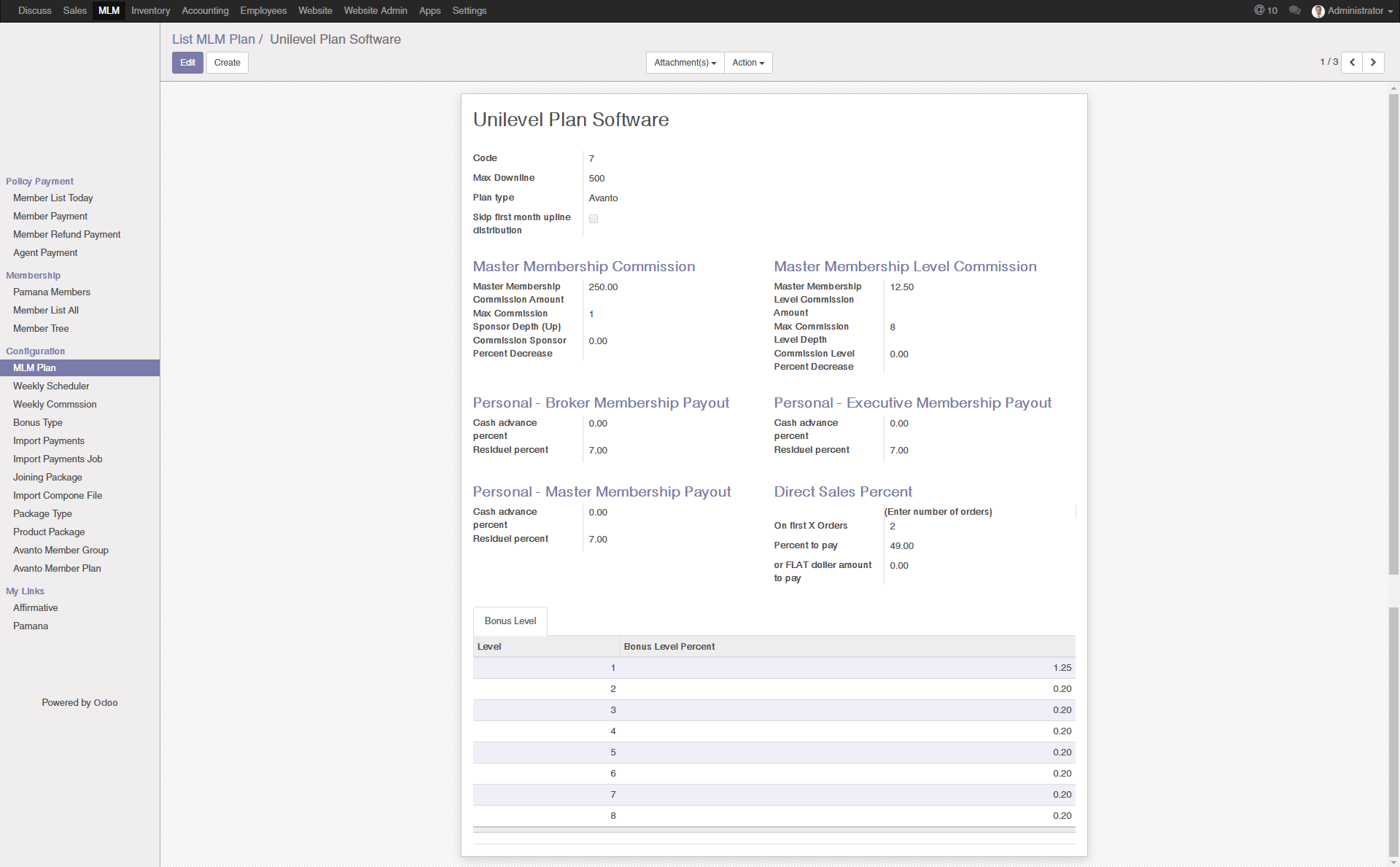1400x867 pixels.
Task: Go to the next record arrow
Action: [x=1373, y=63]
